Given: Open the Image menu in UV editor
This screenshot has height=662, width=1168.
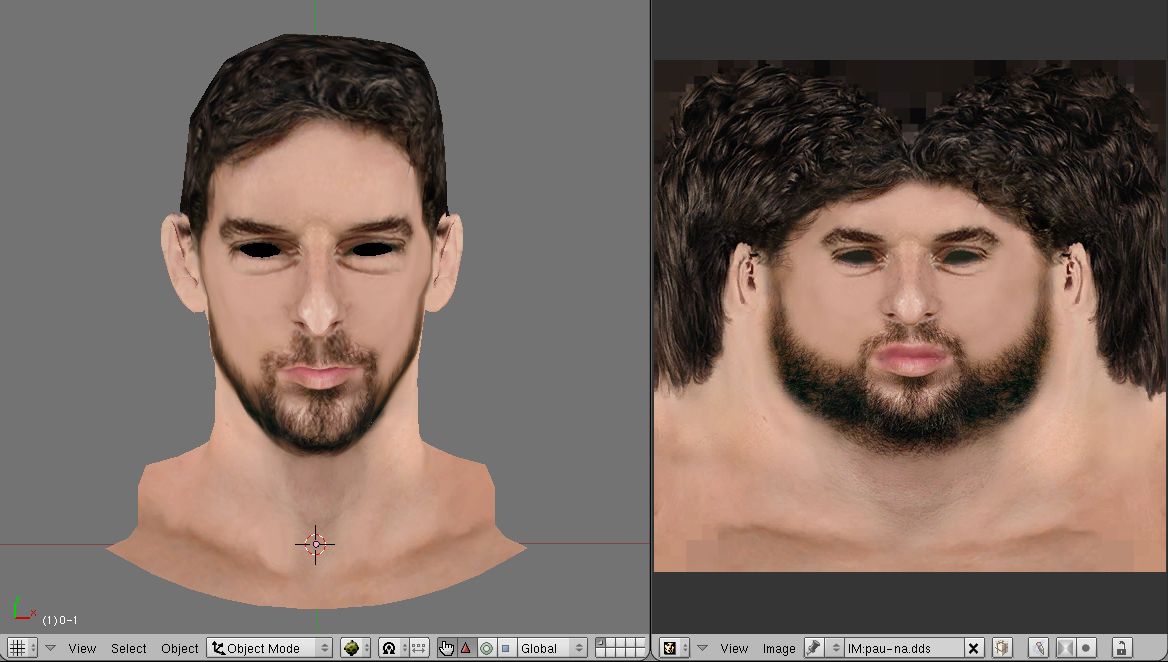Looking at the screenshot, I should coord(779,648).
